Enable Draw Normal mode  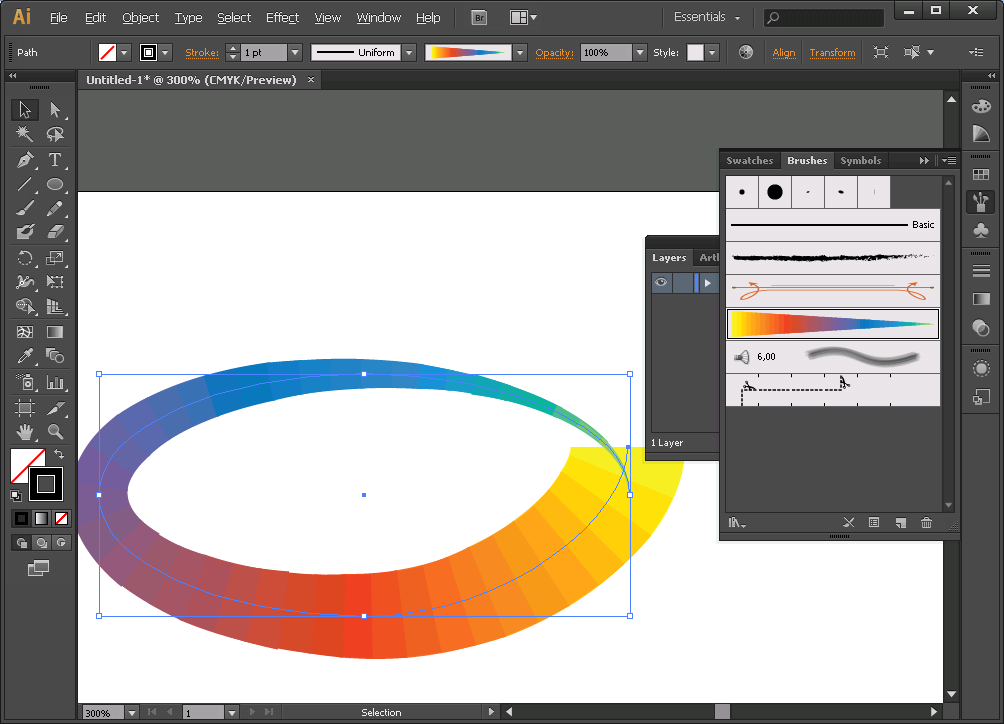[22, 543]
